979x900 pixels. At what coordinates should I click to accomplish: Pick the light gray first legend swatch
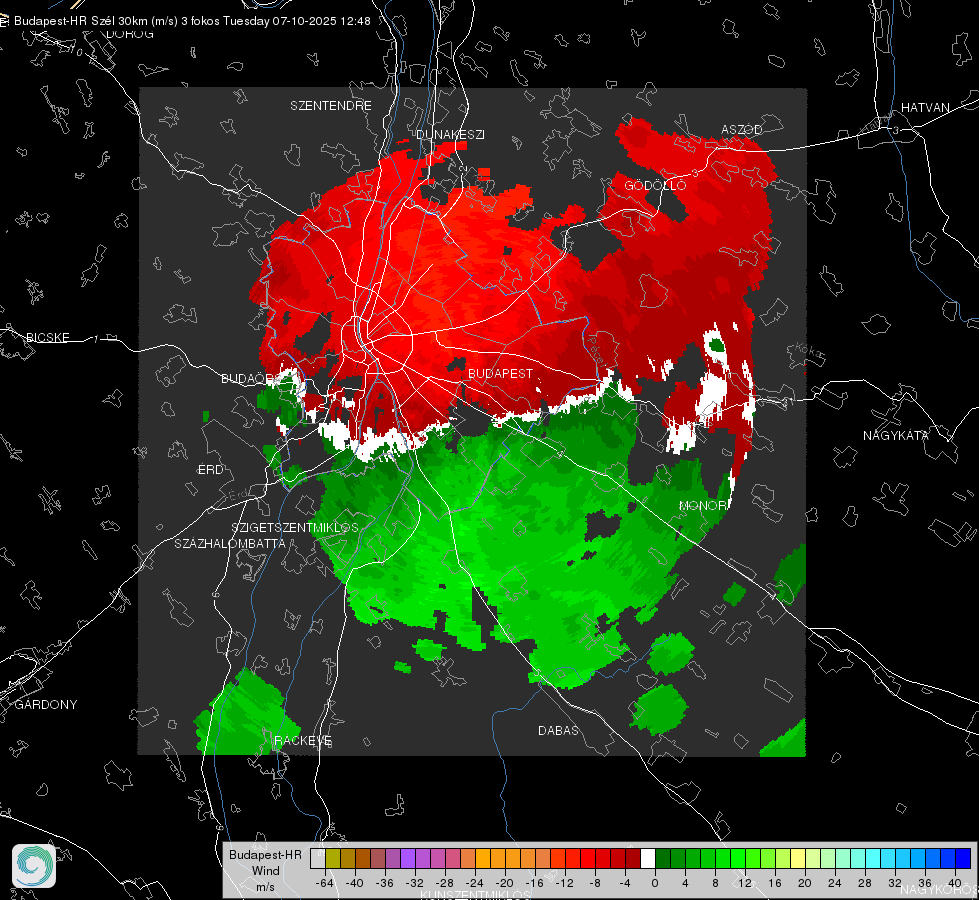[318, 858]
